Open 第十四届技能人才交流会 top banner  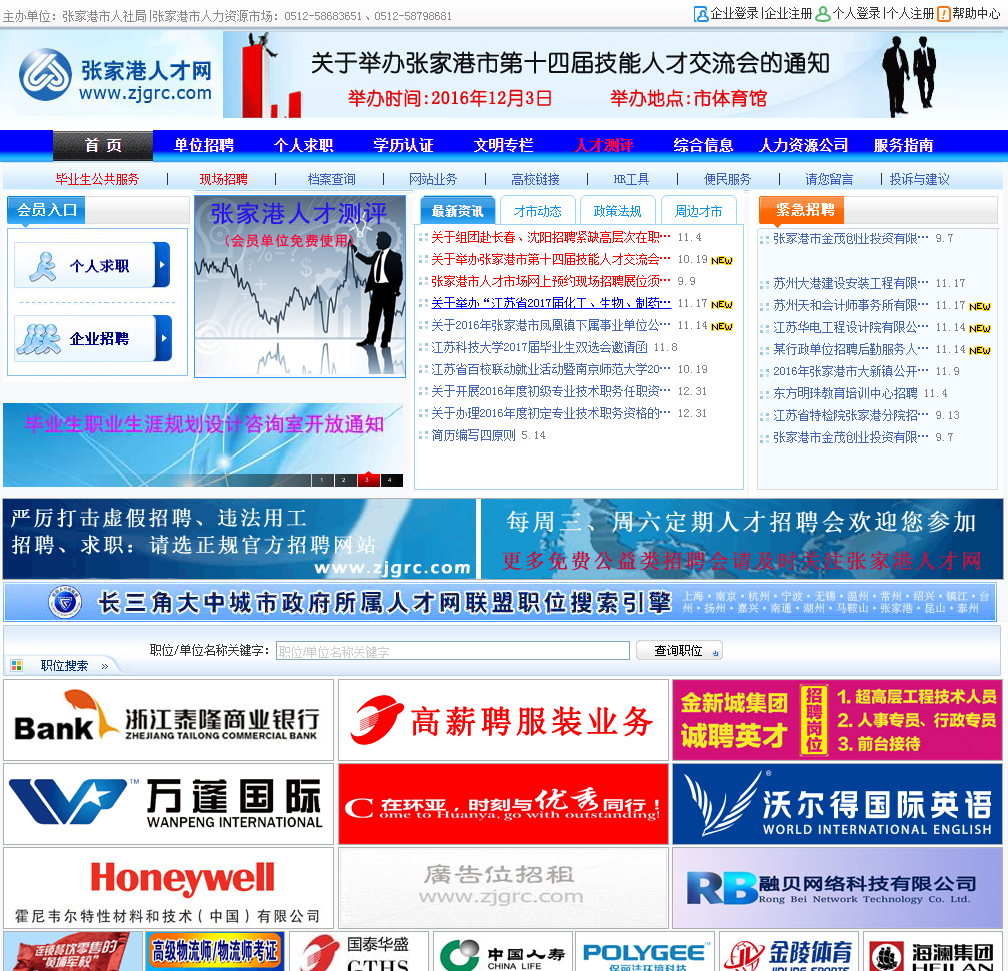pyautogui.click(x=615, y=75)
